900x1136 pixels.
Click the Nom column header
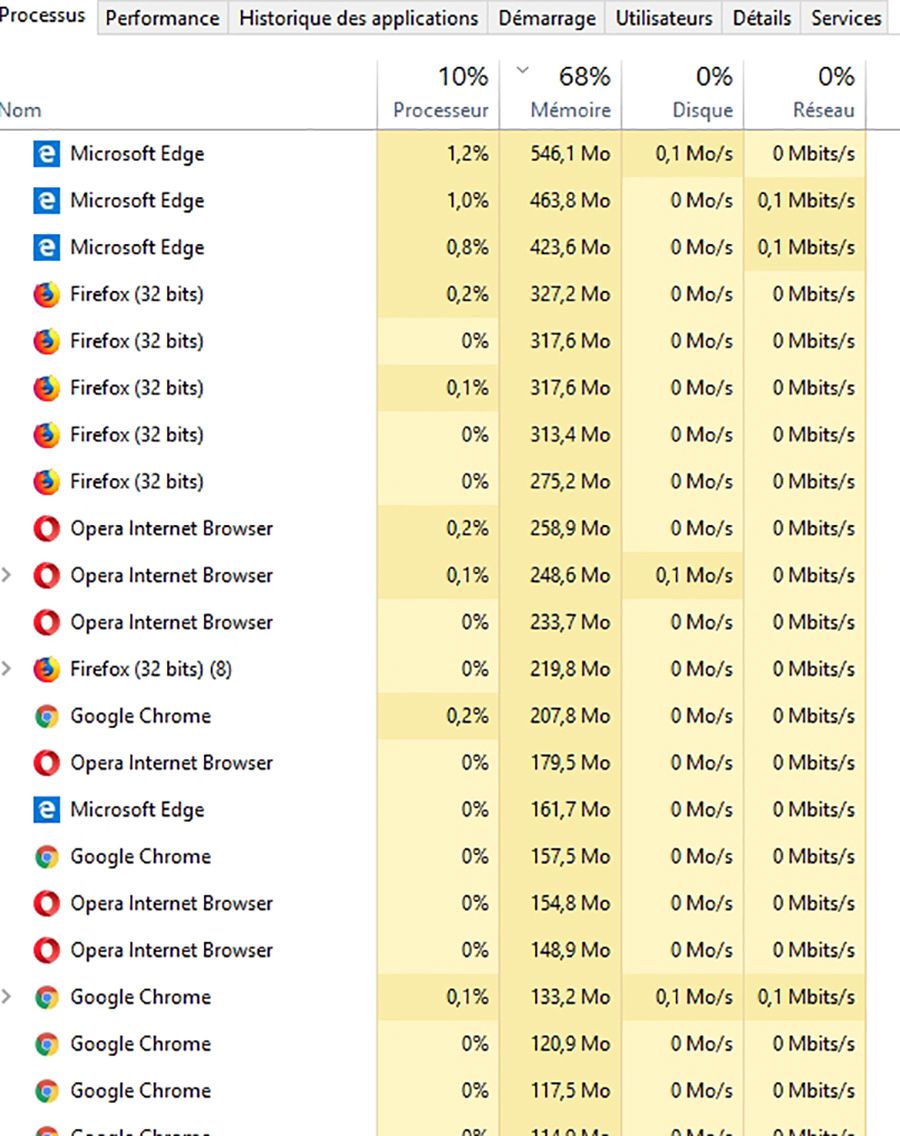click(22, 110)
